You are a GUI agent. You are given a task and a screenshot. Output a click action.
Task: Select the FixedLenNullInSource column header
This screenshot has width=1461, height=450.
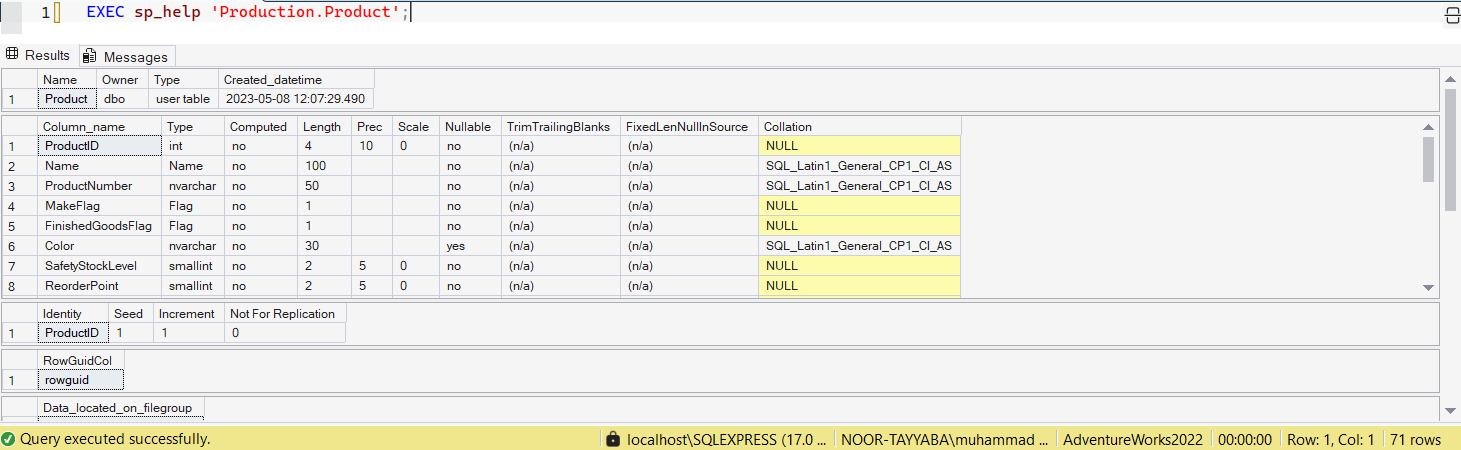click(689, 127)
